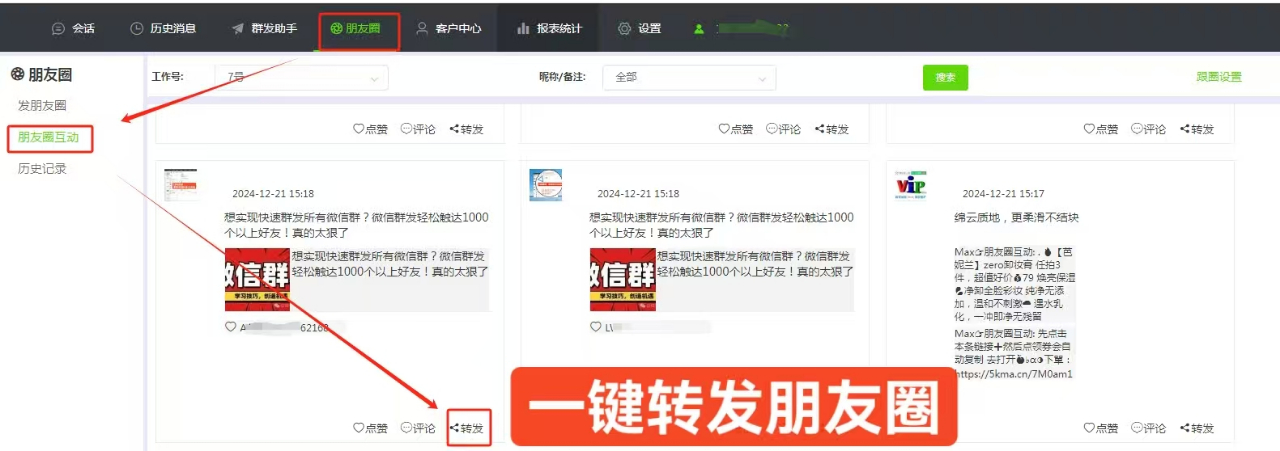Viewport: 1280px width, 451px height.
Task: Select 发朋友圈 in the left sidebar
Action: pyautogui.click(x=42, y=105)
